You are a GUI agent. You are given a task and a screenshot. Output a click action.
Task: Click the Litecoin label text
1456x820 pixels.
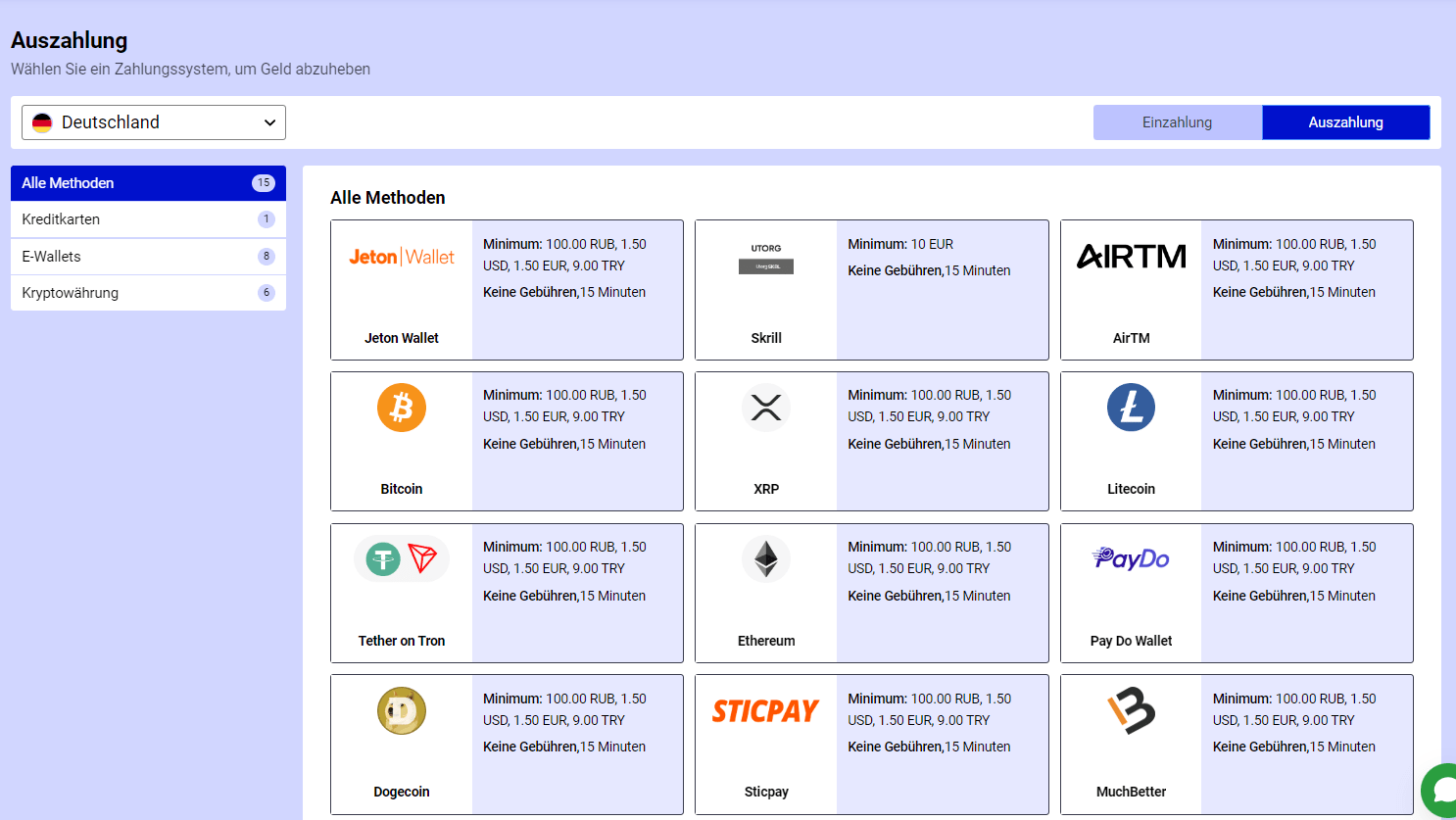tap(1131, 489)
